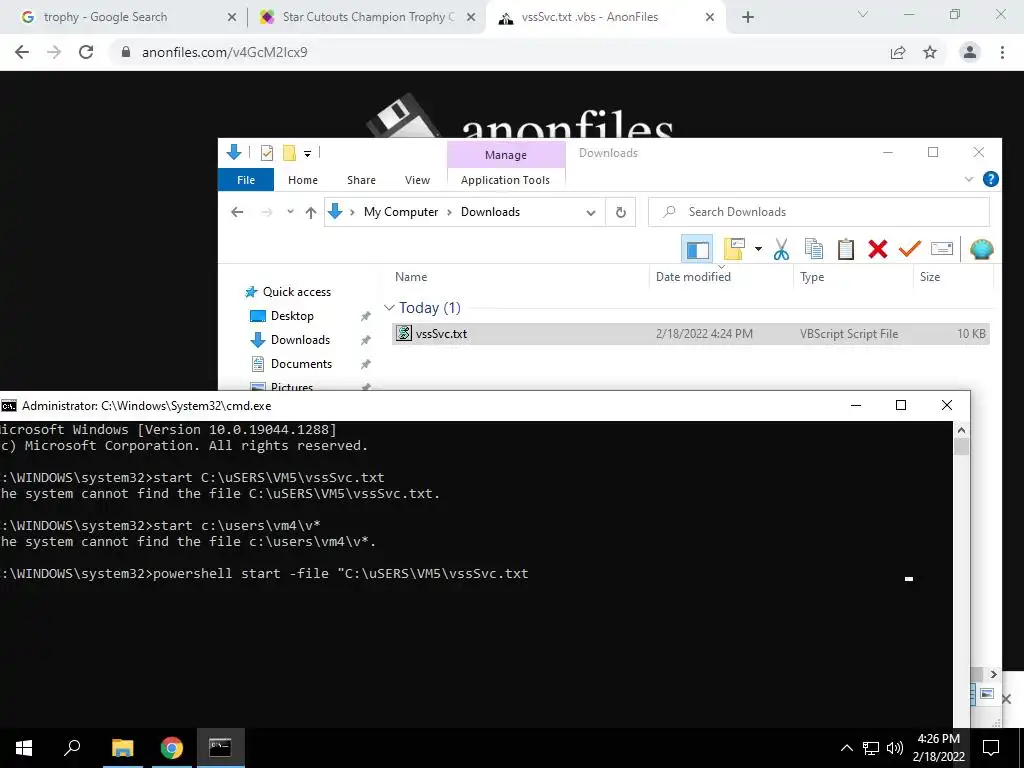The height and width of the screenshot is (768, 1024).
Task: Open Chrome profile avatar
Action: click(970, 52)
